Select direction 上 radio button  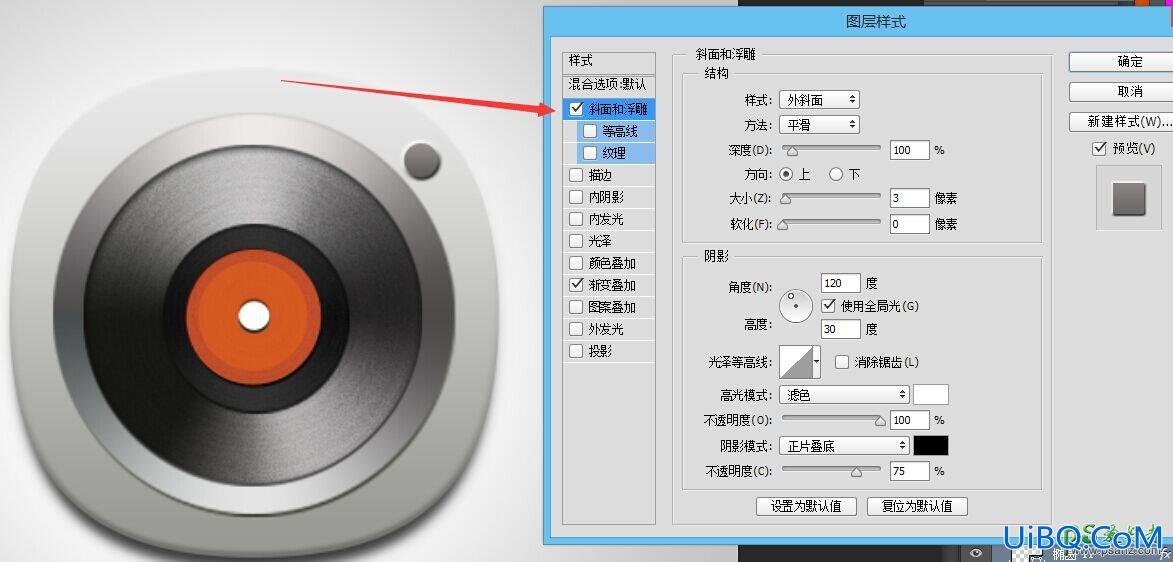(x=785, y=174)
